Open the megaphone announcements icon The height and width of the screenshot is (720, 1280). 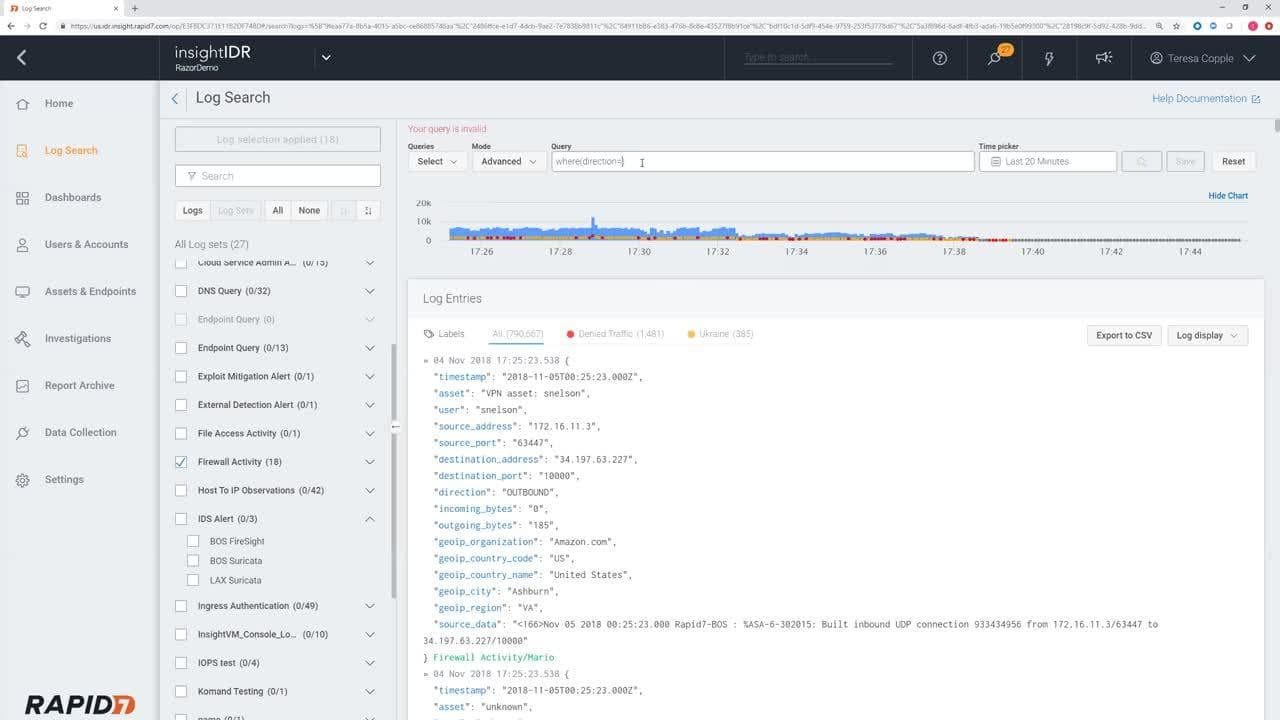1104,58
